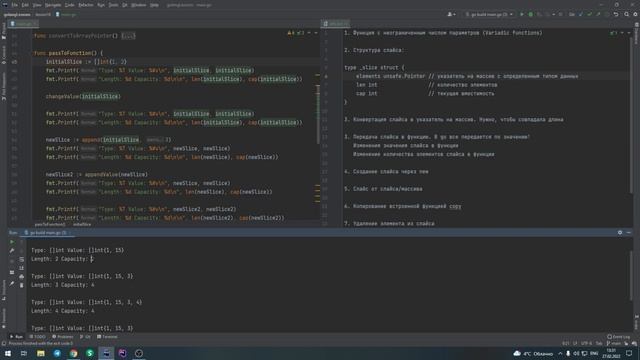Click 'type _slice struct {' in right editor
The width and height of the screenshot is (640, 360).
pyautogui.click(x=374, y=67)
